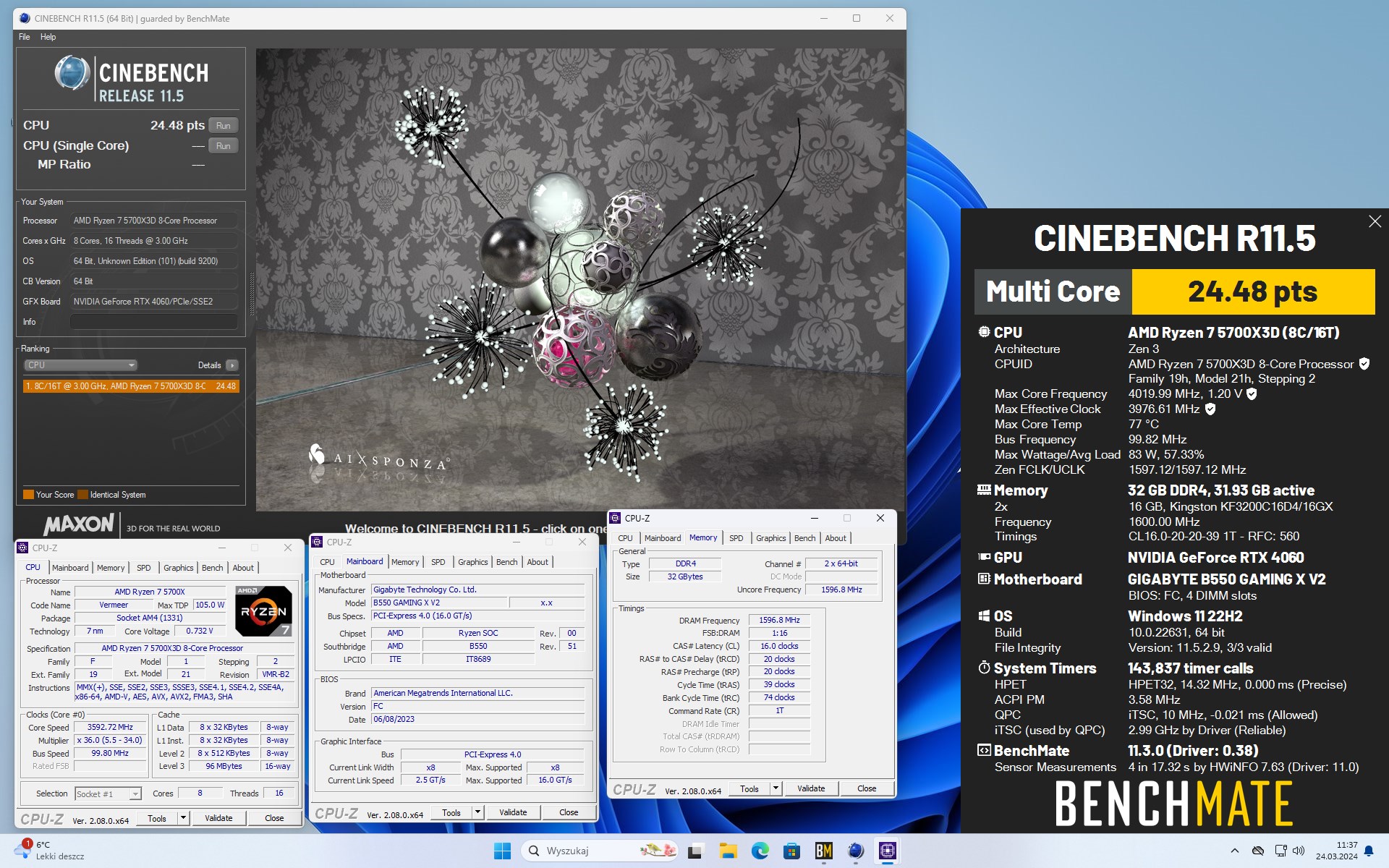Click Validate in left CPU-Z window
Viewport: 1389px width, 868px height.
218,819
